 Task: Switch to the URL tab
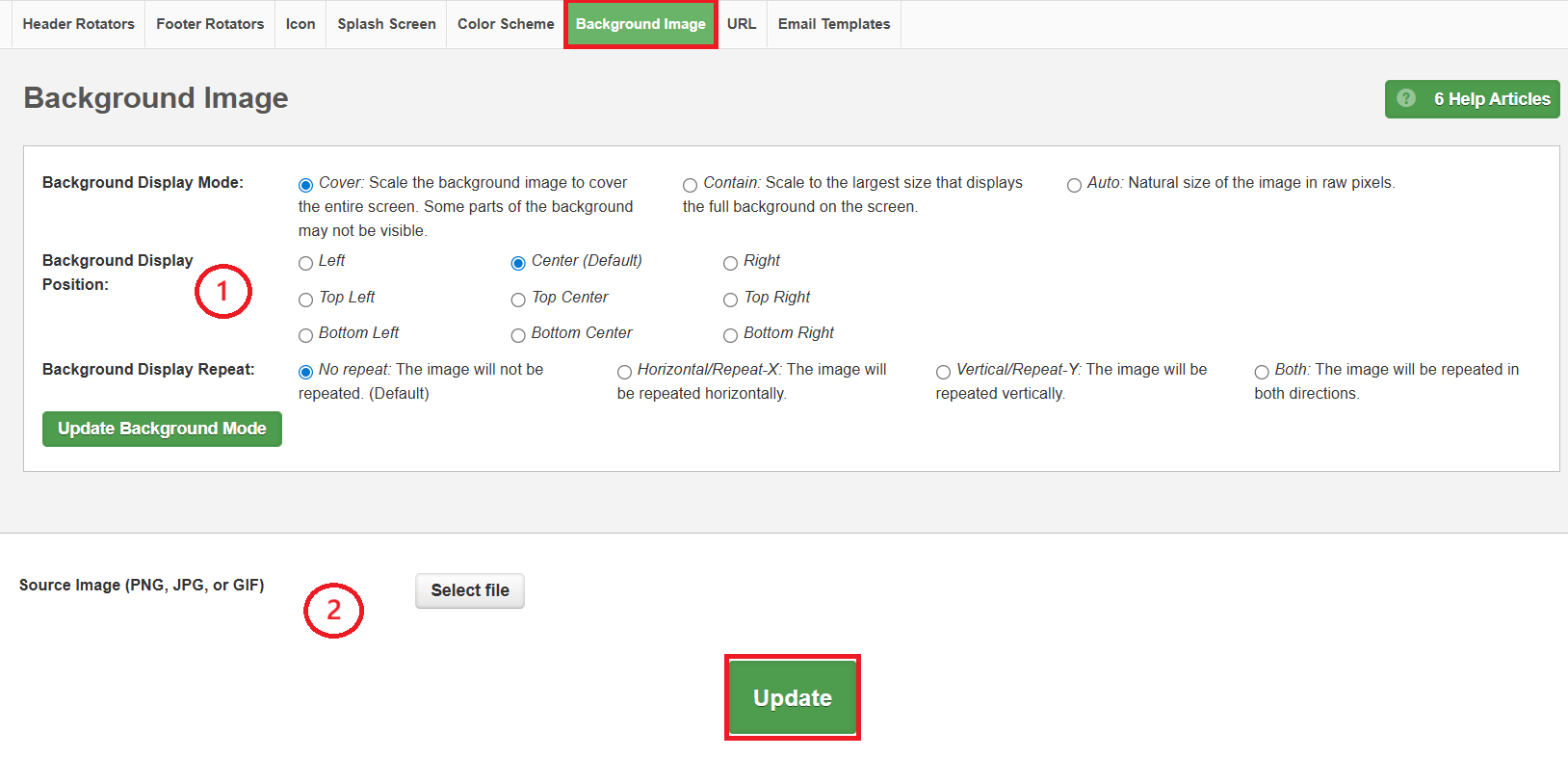pyautogui.click(x=742, y=24)
